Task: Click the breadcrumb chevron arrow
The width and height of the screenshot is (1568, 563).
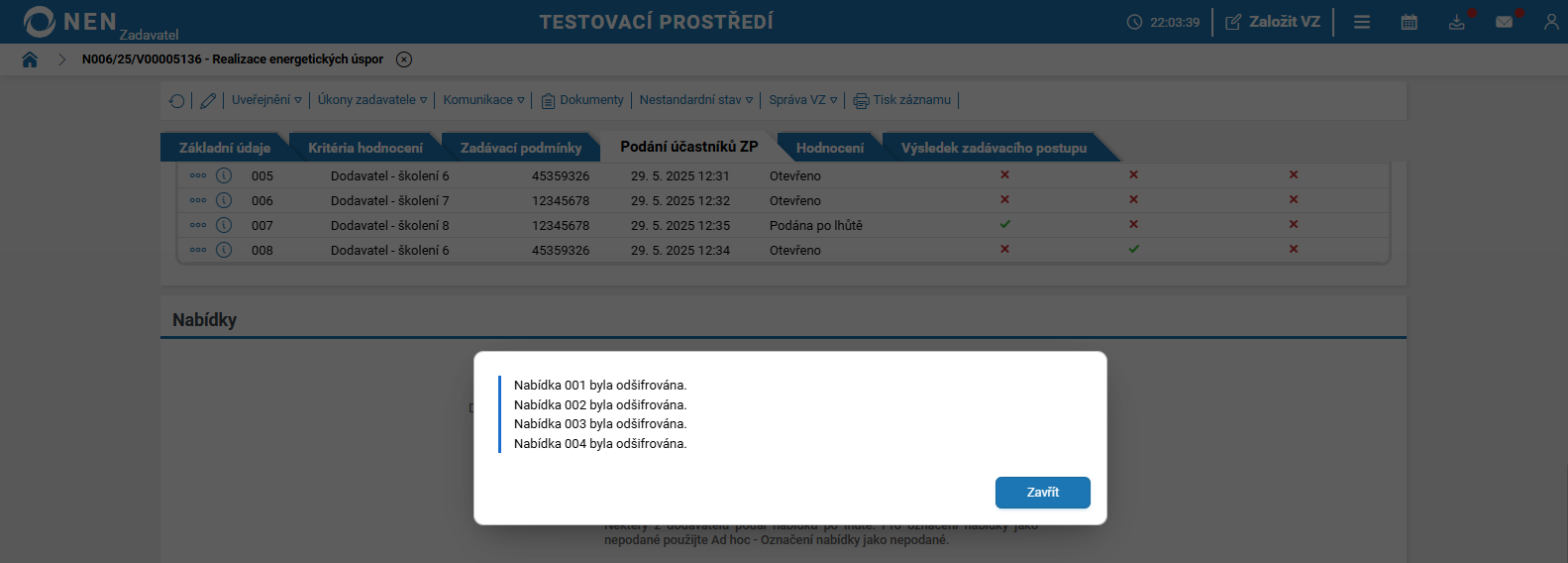Action: 61,59
